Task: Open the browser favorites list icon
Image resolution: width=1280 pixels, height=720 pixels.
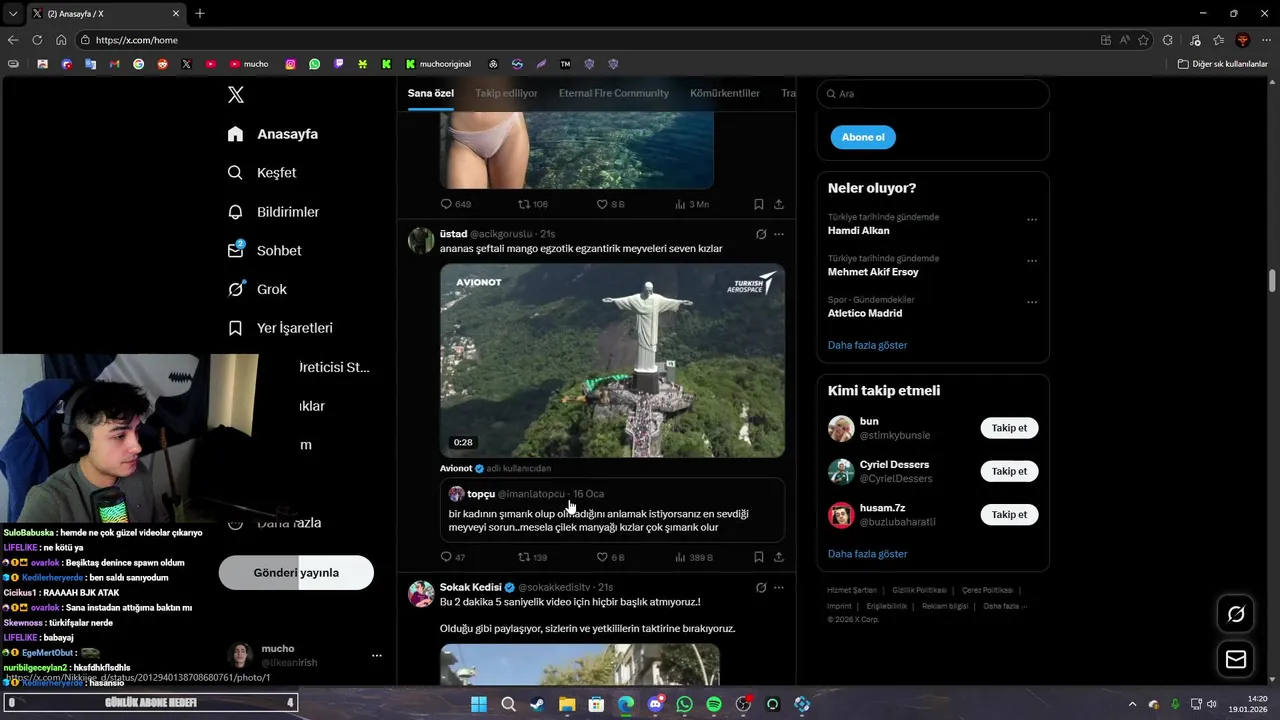Action: 1218,40
